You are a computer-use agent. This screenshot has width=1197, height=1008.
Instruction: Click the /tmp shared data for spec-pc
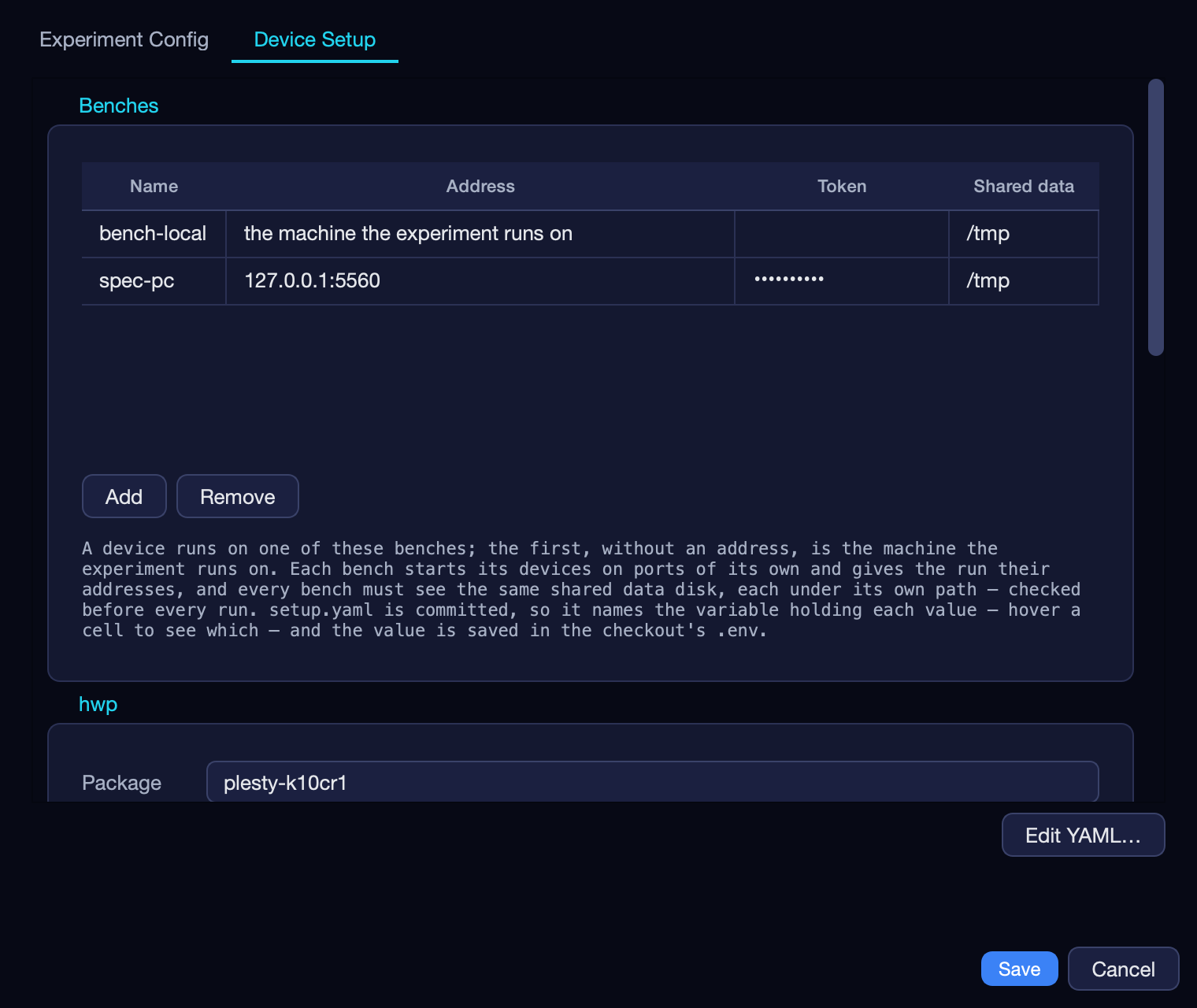(1024, 281)
